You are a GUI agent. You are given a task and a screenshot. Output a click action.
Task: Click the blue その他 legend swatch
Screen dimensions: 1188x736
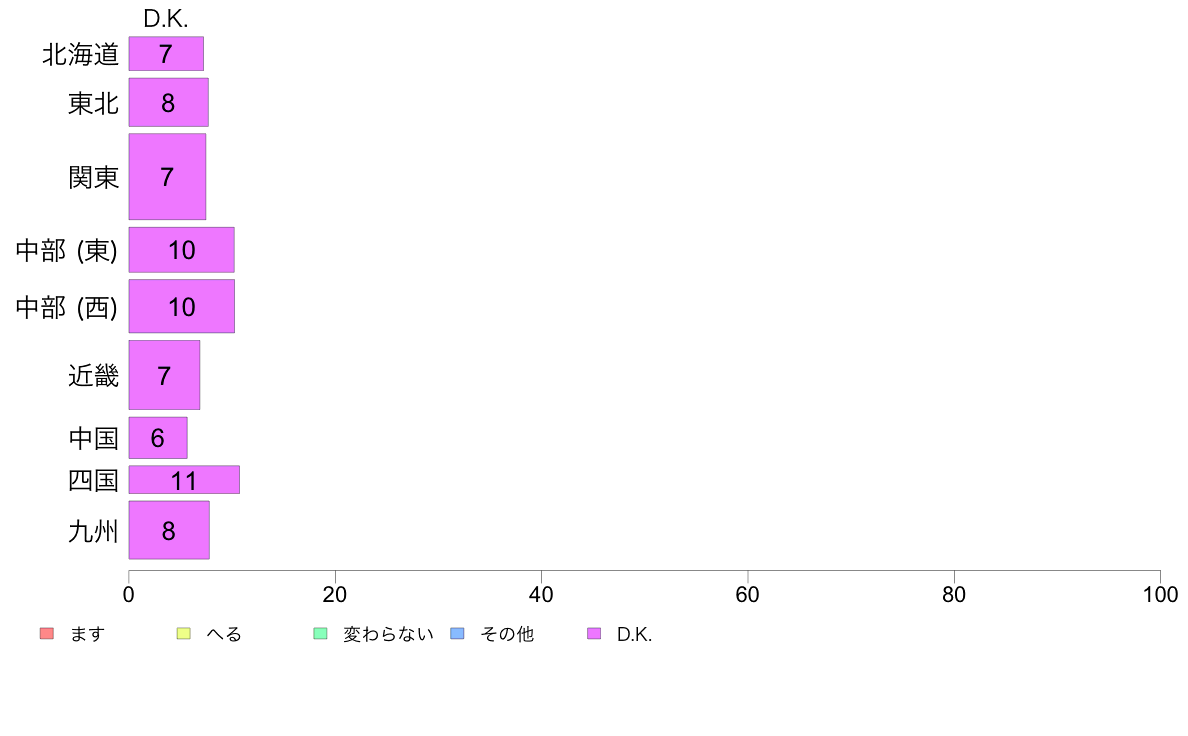tap(457, 633)
